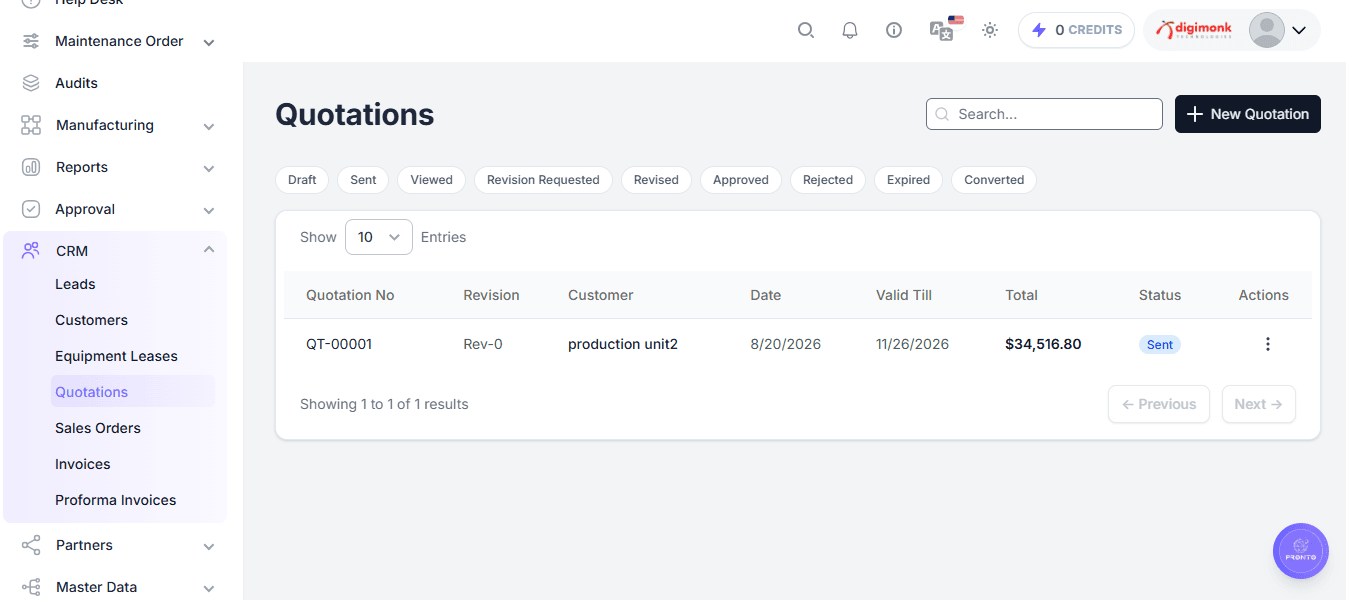Open Leads in the CRM menu
Viewport: 1346px width, 600px height.
coord(75,284)
